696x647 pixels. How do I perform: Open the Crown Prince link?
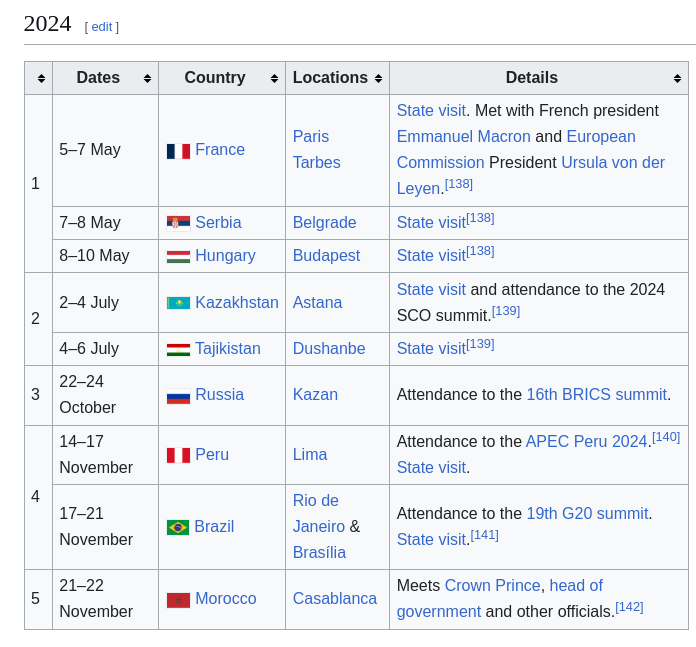pos(492,585)
